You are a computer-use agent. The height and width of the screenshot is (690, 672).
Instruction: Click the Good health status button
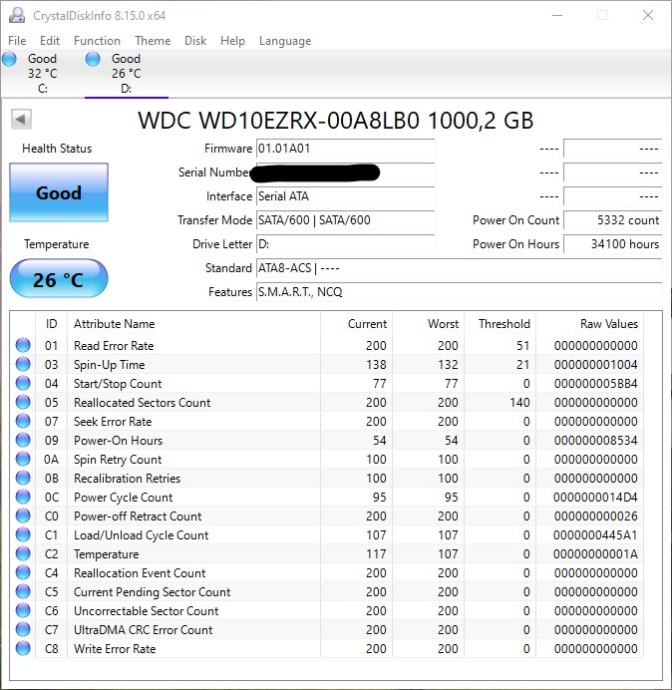click(59, 192)
